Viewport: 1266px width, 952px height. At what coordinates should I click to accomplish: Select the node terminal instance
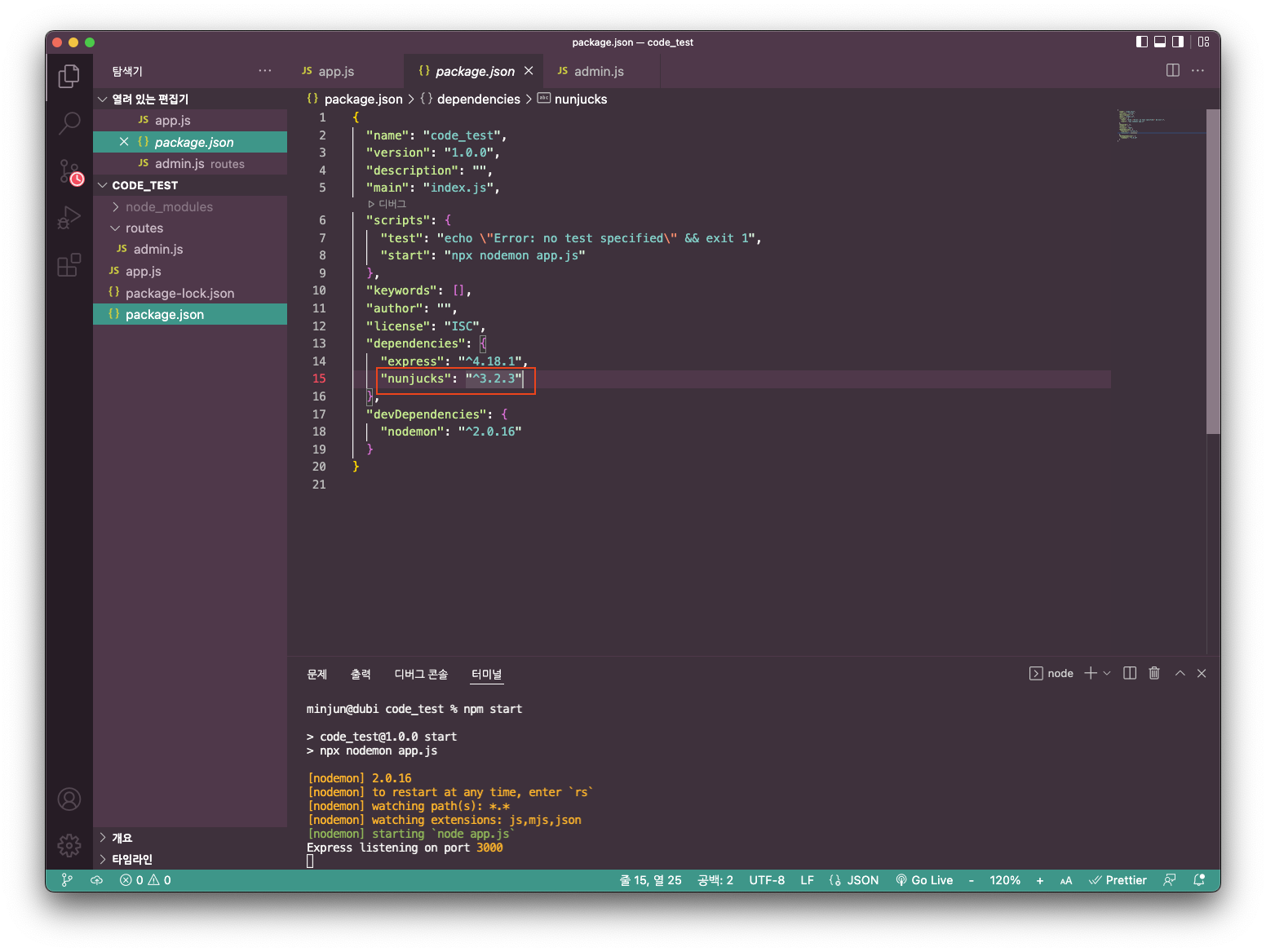click(x=1051, y=673)
